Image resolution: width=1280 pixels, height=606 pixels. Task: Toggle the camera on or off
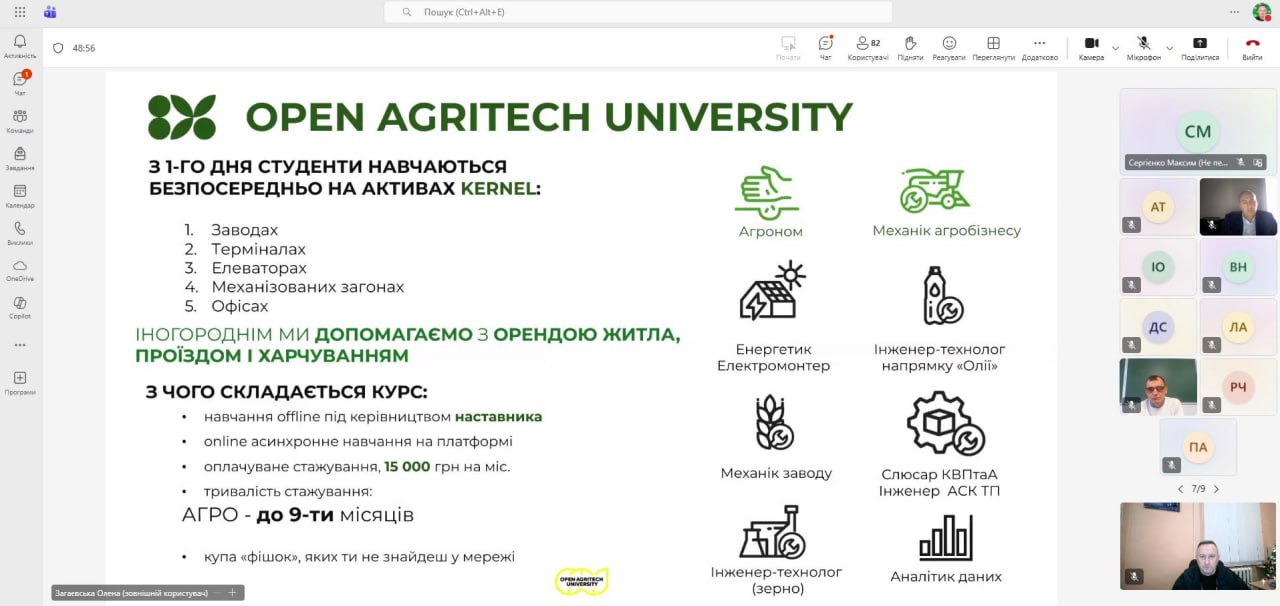tap(1091, 47)
